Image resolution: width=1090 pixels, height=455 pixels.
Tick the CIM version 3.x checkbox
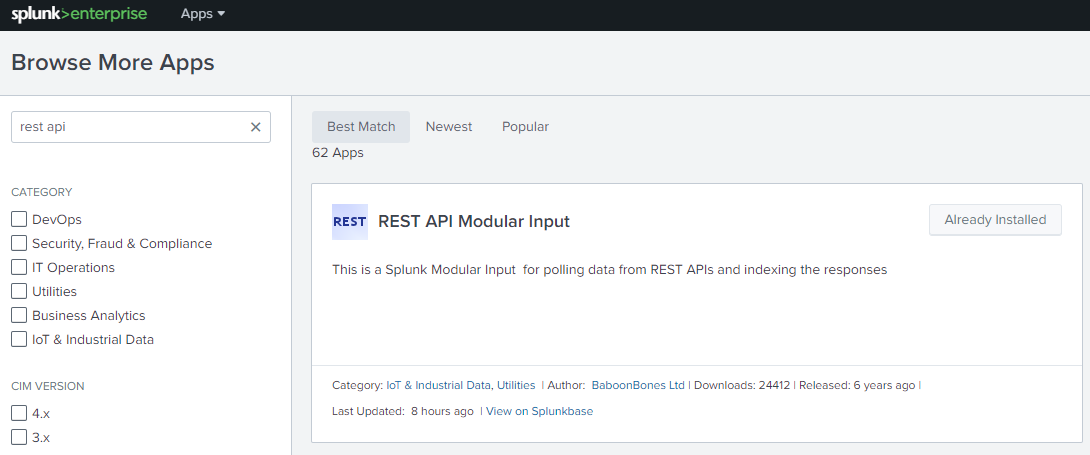pos(19,438)
